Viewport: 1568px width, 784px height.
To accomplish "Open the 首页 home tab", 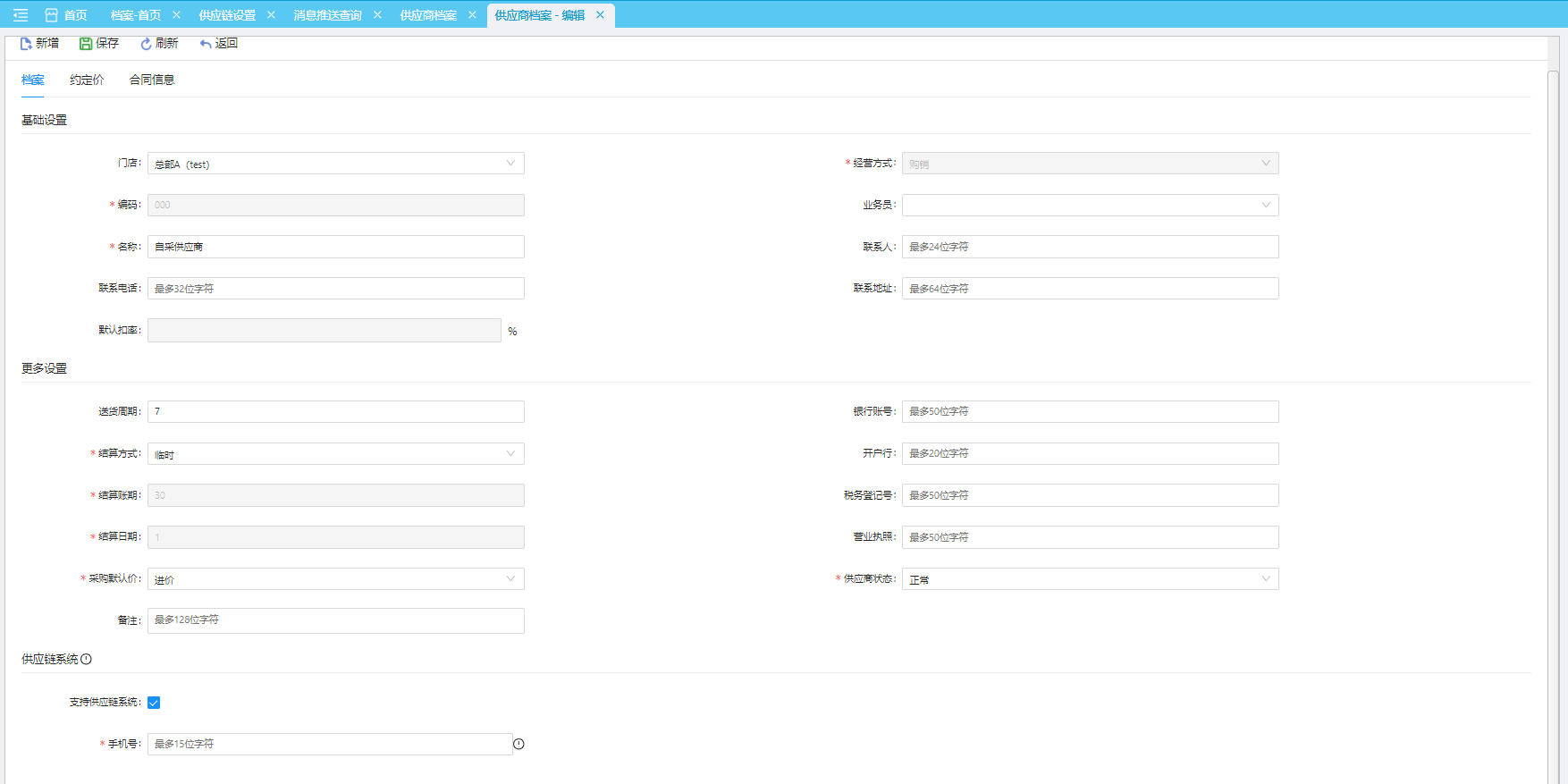I will pos(67,15).
